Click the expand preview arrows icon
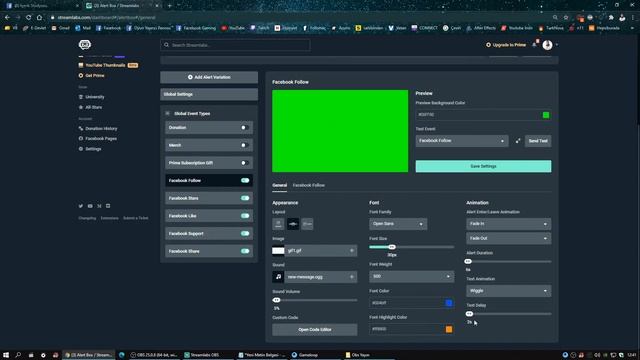The height and width of the screenshot is (360, 640). [x=518, y=141]
